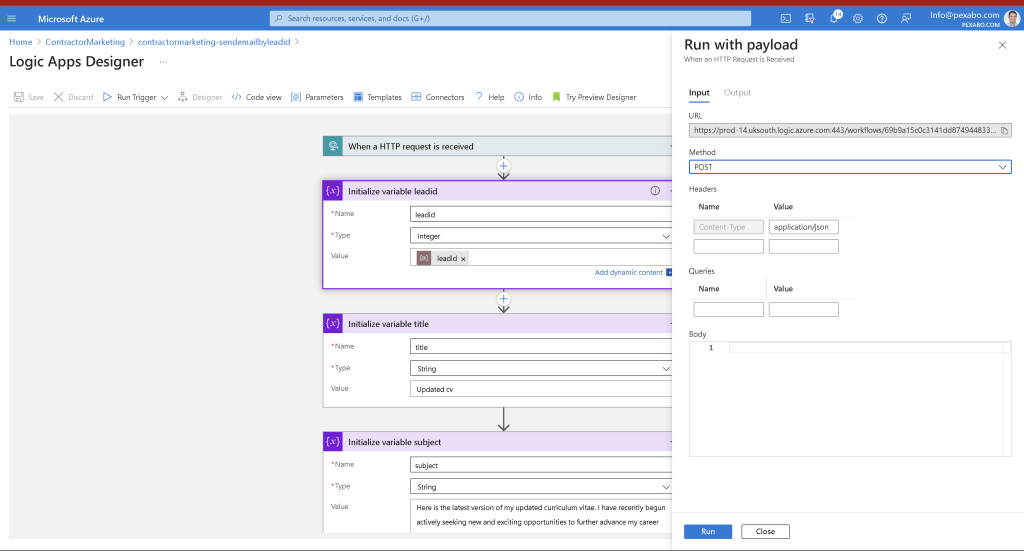
Task: Open the ellipsis next to Logic Apps Designer
Action: click(163, 62)
